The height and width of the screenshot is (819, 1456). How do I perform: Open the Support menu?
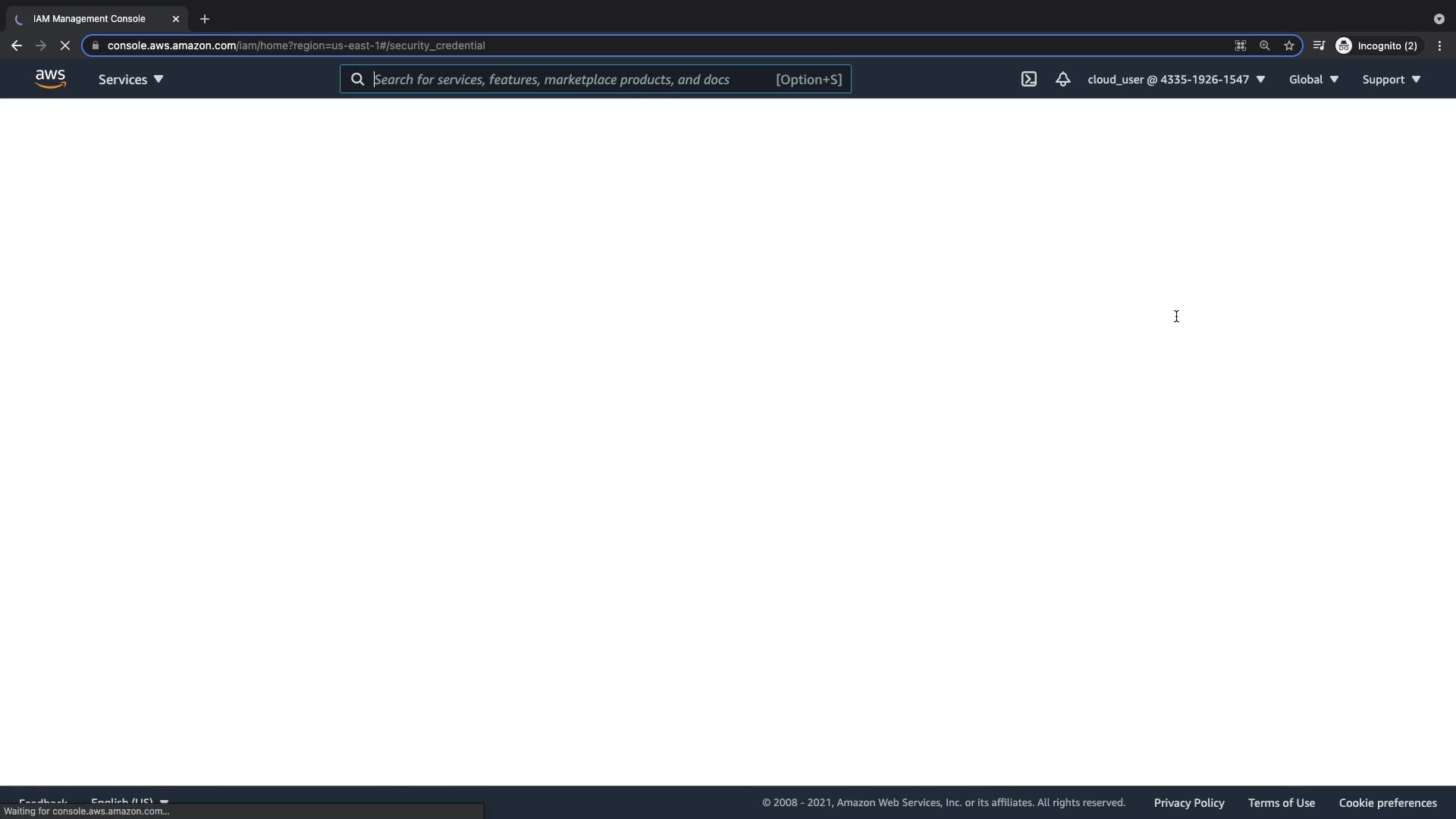1391,79
